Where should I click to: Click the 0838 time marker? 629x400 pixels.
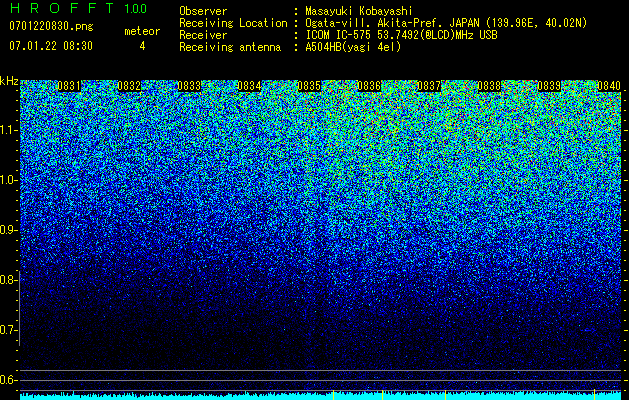pyautogui.click(x=489, y=86)
